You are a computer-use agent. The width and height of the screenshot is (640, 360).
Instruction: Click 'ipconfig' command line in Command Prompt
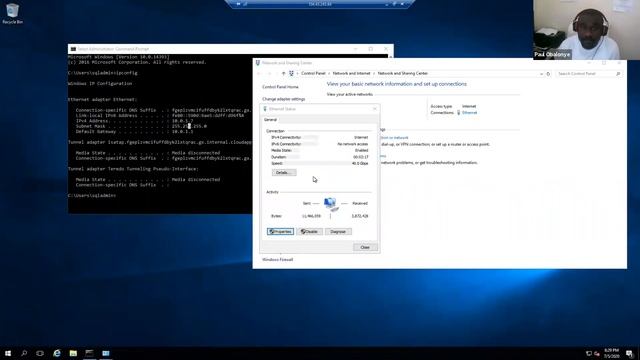[102, 73]
